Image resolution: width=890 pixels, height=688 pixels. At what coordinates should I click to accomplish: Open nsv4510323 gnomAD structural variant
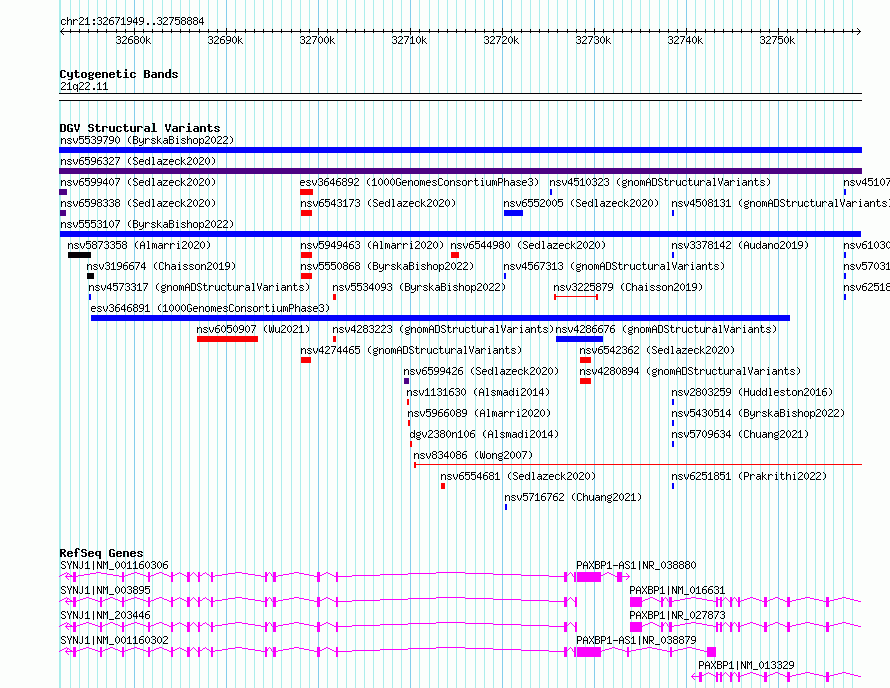point(660,182)
